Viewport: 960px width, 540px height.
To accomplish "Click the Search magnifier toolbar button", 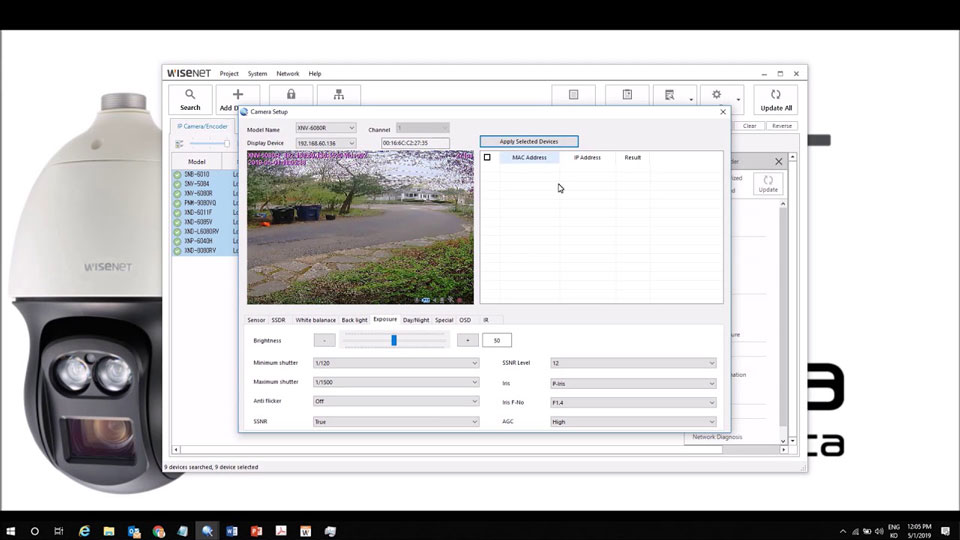I will click(x=190, y=99).
